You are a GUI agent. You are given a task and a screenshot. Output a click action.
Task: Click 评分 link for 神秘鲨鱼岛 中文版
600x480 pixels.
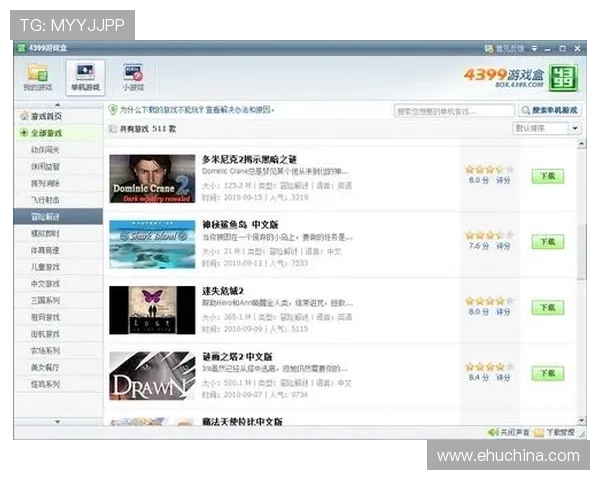point(503,246)
